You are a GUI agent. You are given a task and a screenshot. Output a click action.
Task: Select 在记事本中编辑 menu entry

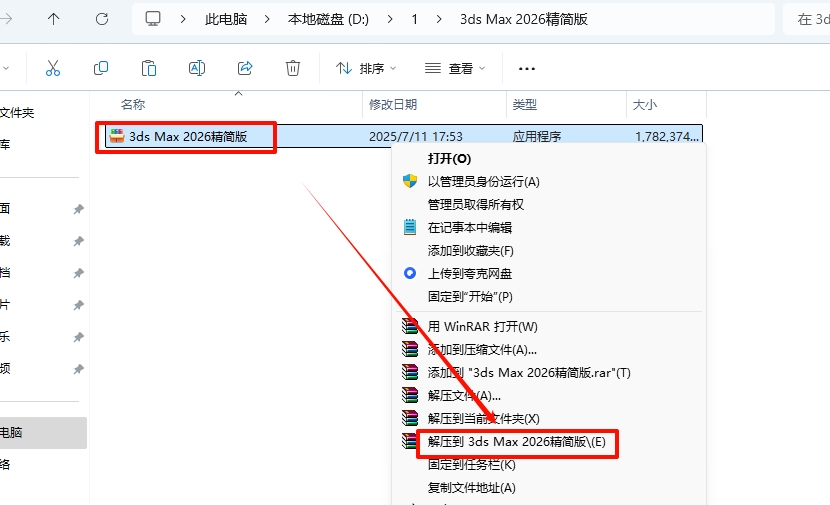click(x=470, y=228)
